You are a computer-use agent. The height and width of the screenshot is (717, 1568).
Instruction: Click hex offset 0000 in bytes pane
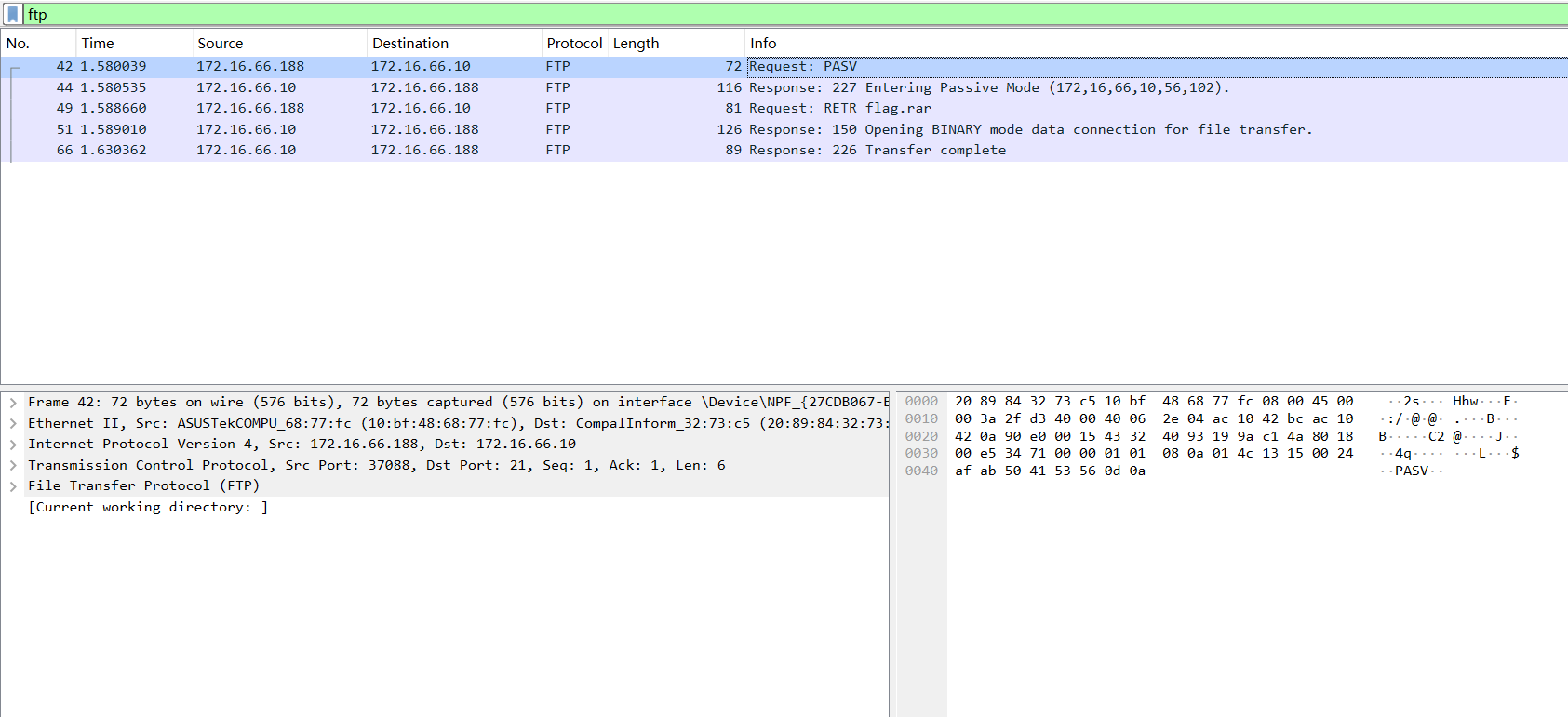coord(921,402)
